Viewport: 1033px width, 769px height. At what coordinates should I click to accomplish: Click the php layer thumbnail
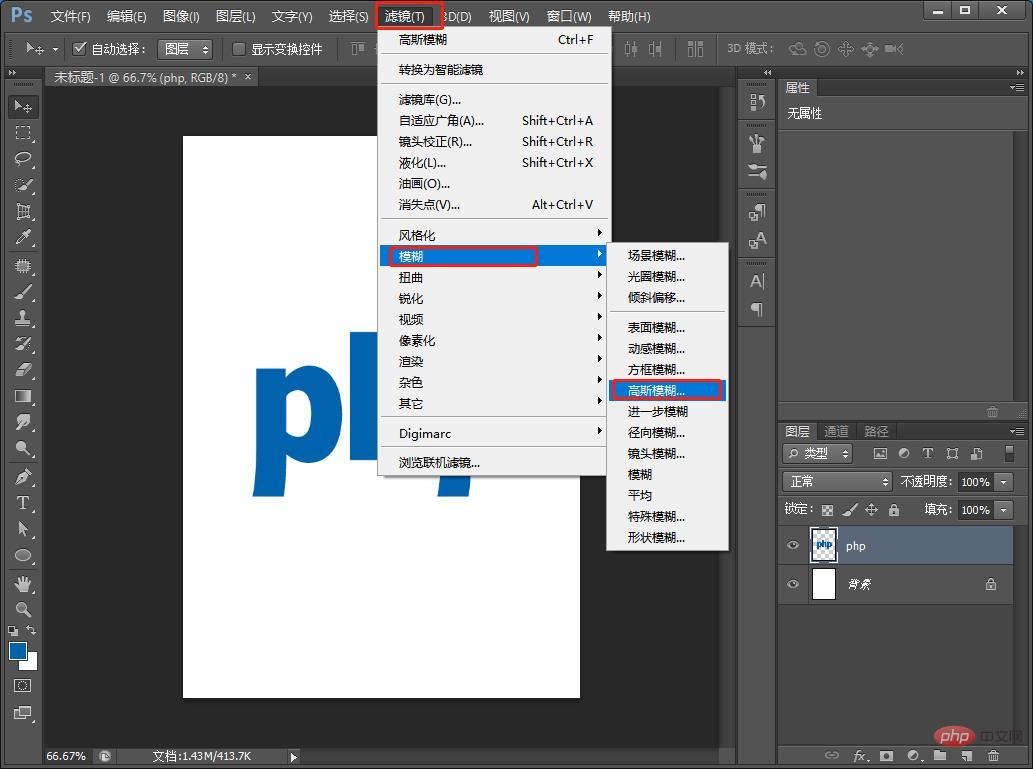point(823,545)
